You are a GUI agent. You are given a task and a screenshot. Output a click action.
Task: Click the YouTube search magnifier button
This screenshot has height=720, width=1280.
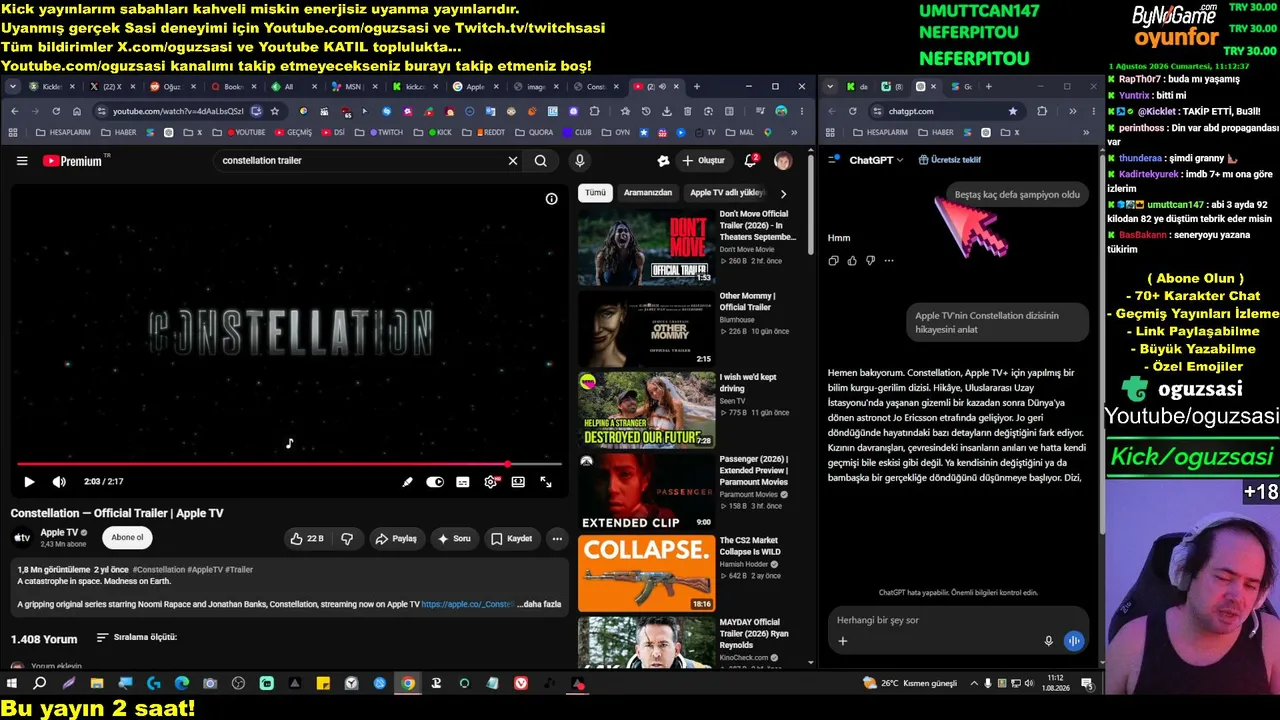(x=541, y=161)
